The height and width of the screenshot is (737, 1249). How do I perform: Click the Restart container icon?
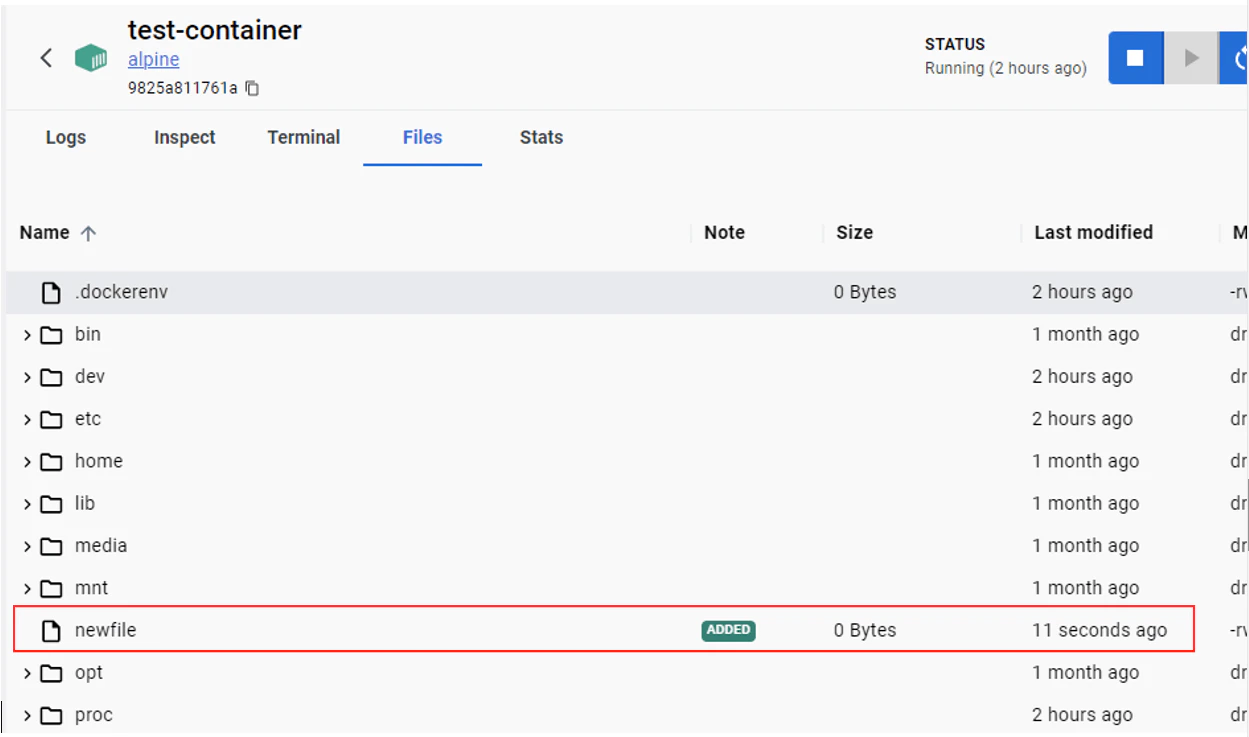(1237, 57)
